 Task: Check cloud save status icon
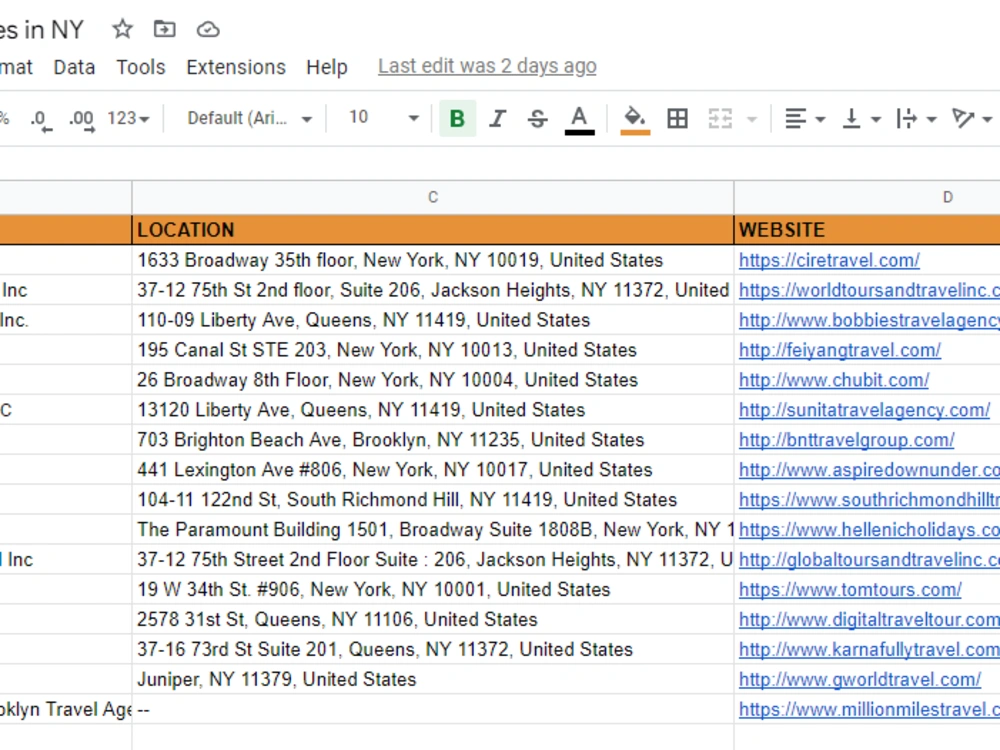click(x=208, y=29)
